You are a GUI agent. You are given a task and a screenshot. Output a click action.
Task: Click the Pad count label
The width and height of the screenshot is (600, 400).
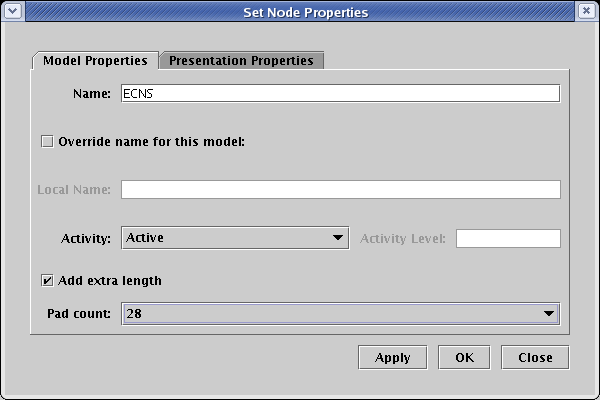(x=78, y=314)
